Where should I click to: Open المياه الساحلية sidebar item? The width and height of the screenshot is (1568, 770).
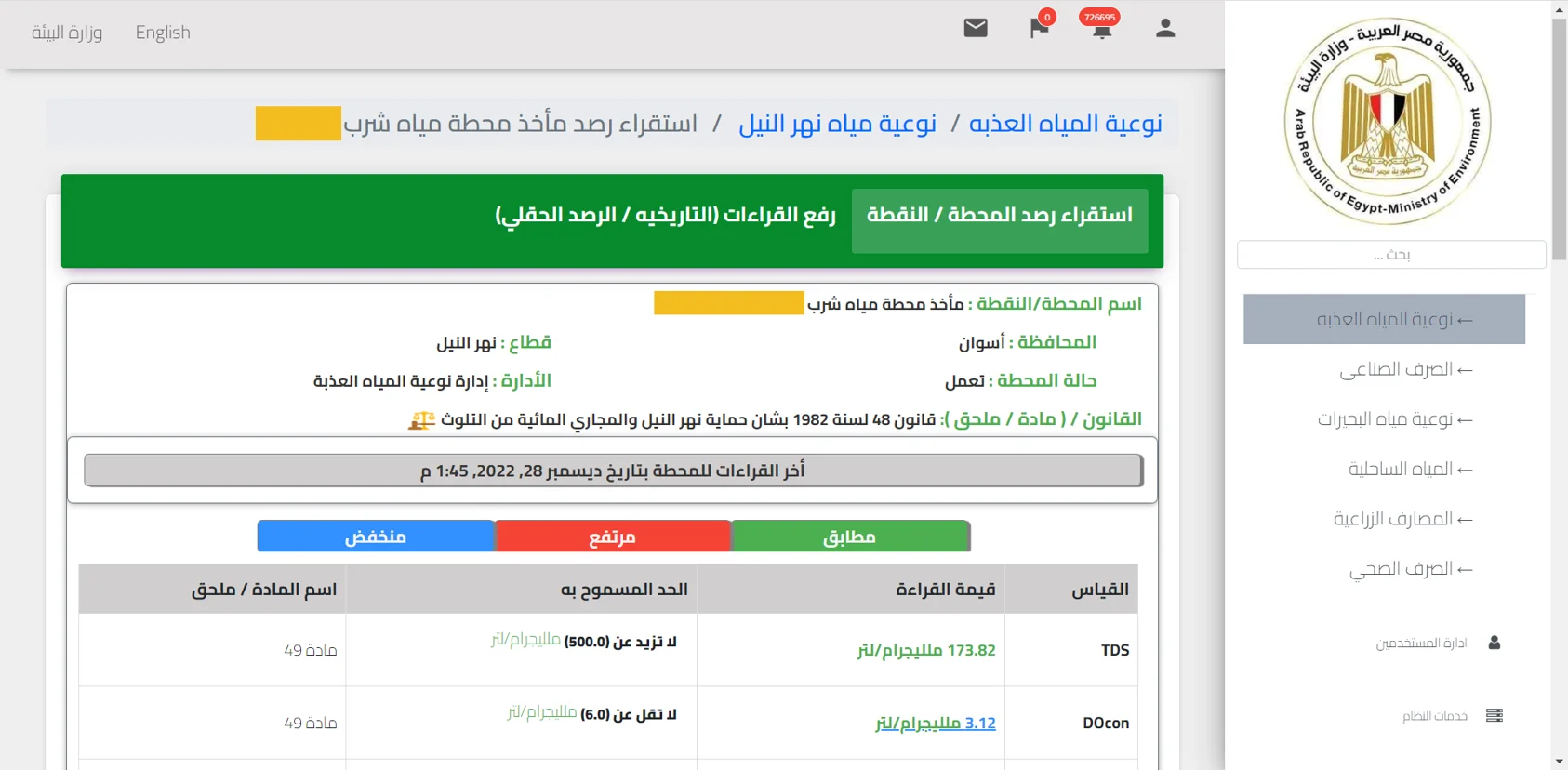click(1411, 469)
